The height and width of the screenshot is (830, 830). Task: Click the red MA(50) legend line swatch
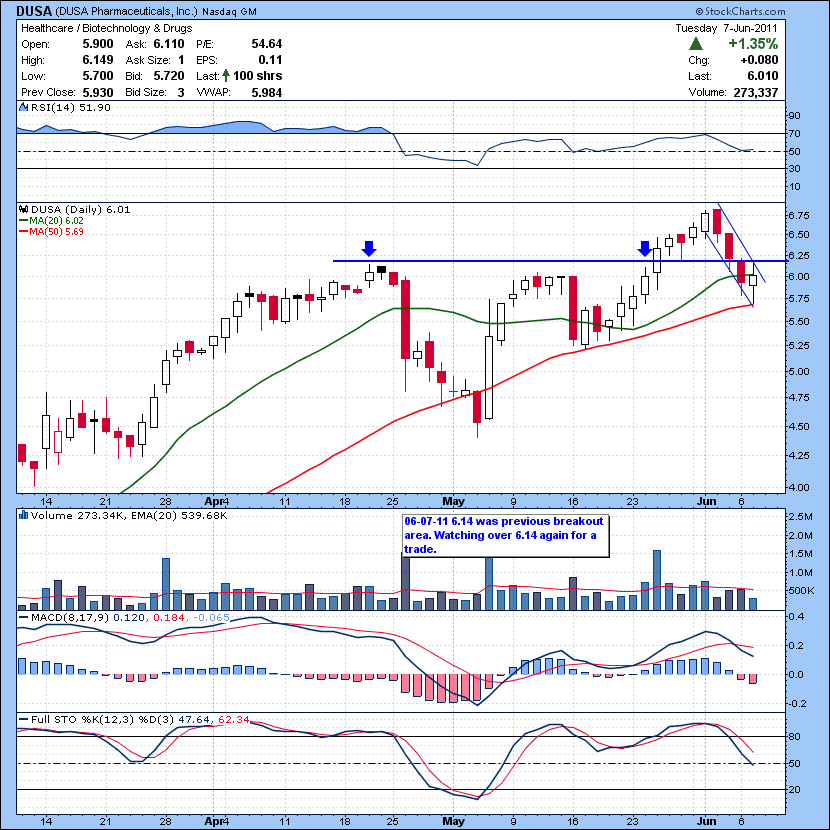(x=23, y=232)
